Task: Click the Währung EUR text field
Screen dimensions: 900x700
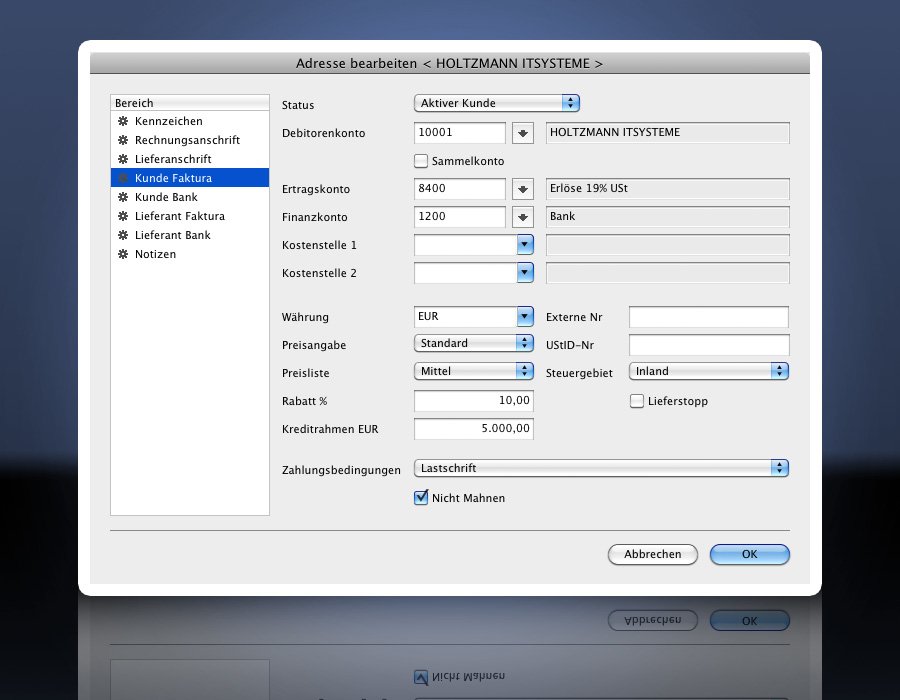Action: [465, 316]
